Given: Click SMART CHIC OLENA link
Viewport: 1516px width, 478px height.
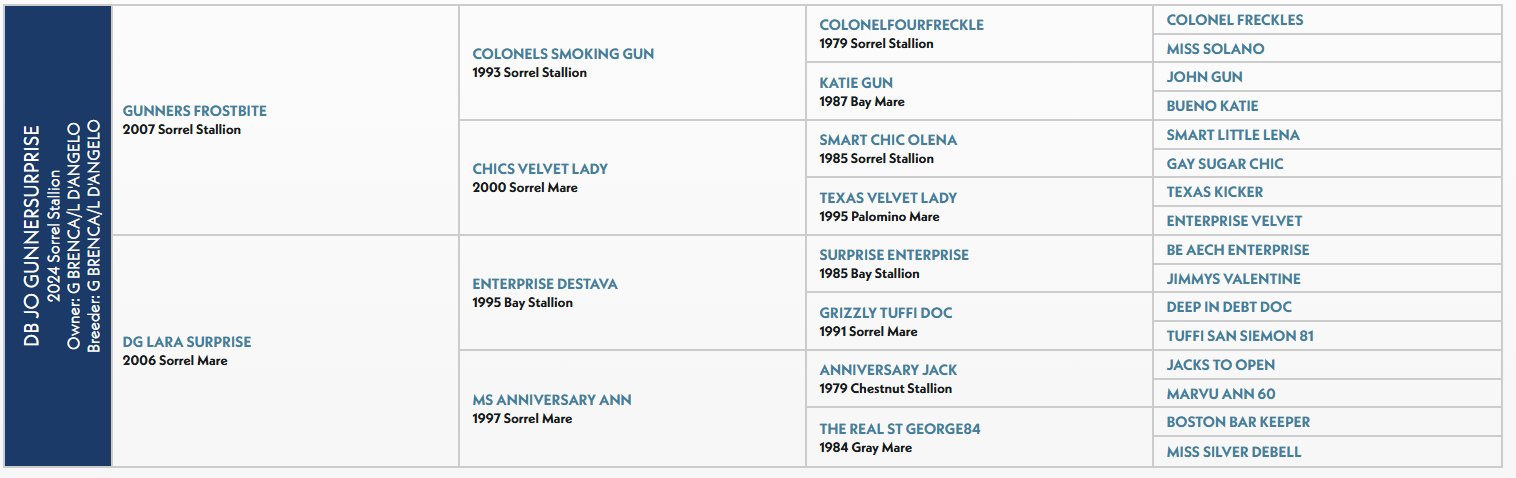Looking at the screenshot, I should click(887, 140).
